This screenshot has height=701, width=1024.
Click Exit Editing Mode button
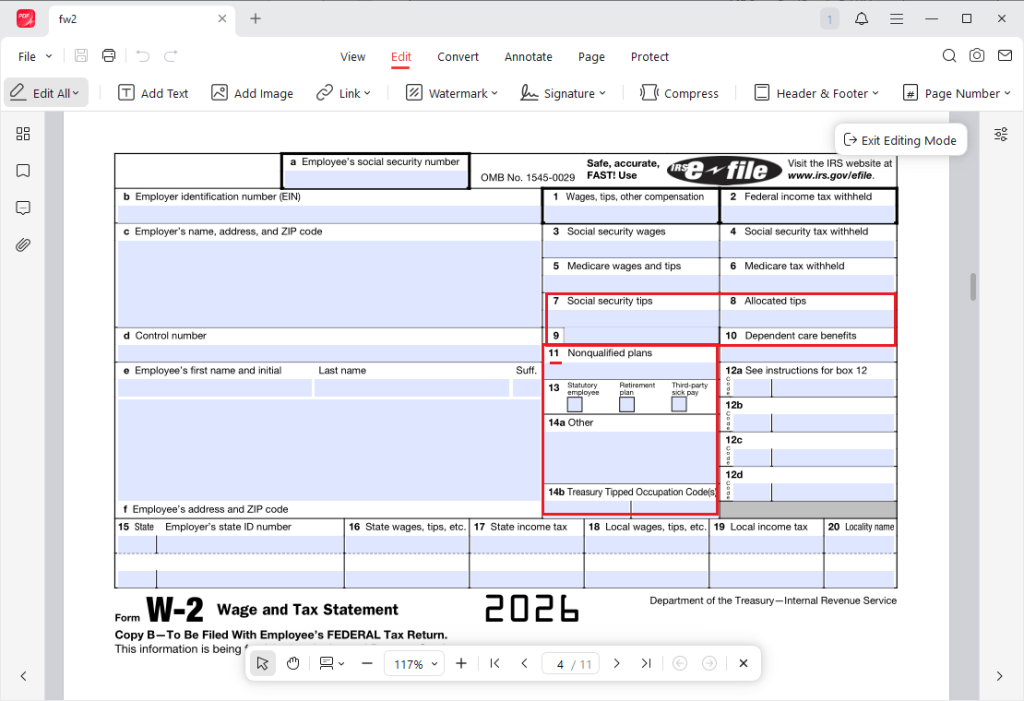click(900, 140)
